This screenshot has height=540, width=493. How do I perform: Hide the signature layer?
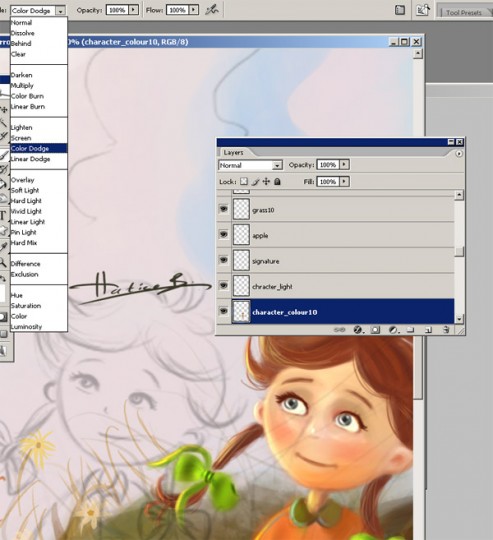click(224, 260)
